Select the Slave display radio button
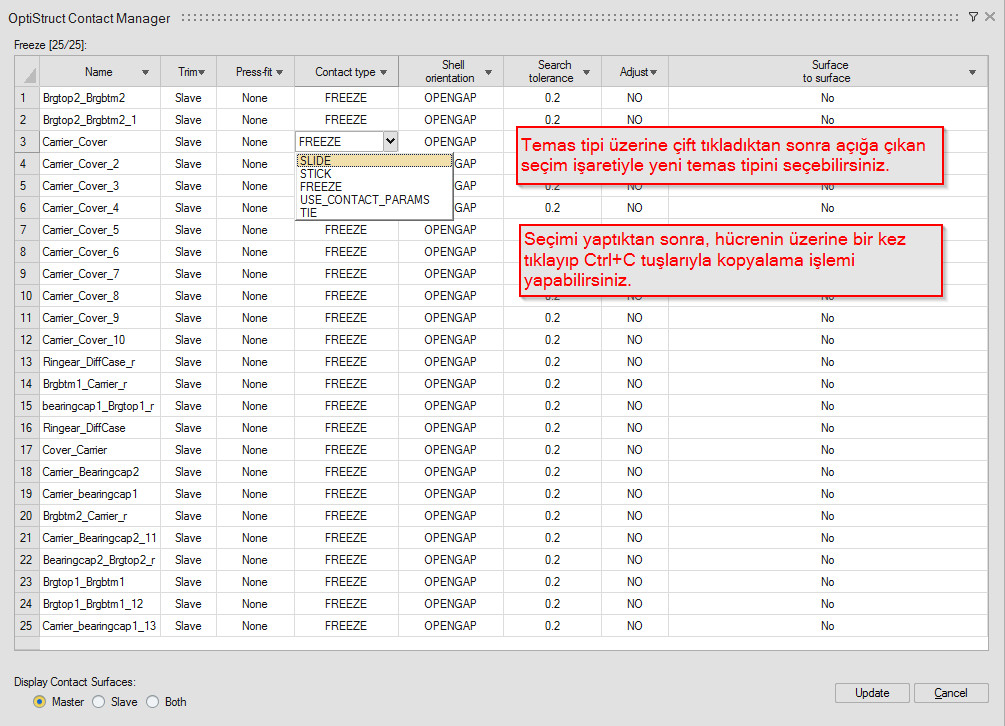1005x726 pixels. tap(98, 702)
